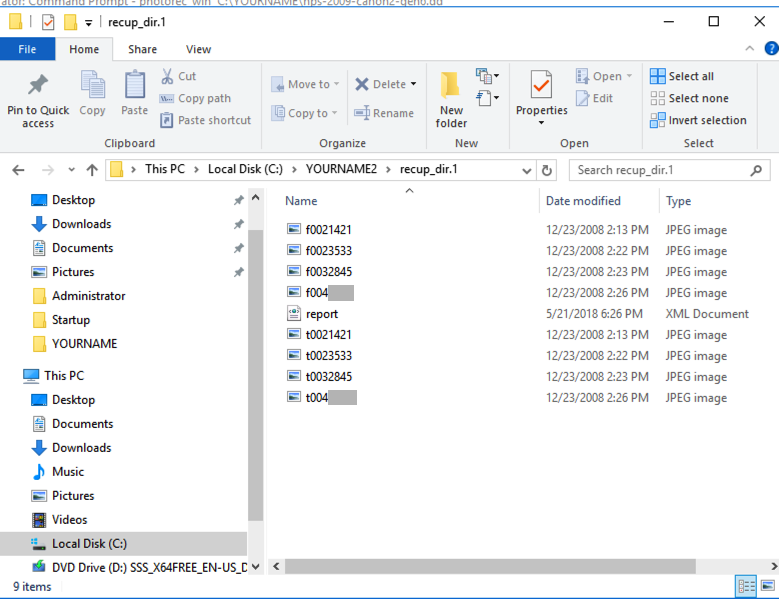
Task: Click Invert selection in ribbon
Action: (699, 120)
